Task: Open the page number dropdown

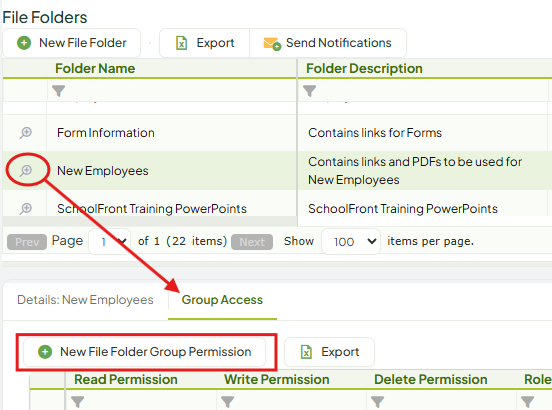Action: [110, 241]
